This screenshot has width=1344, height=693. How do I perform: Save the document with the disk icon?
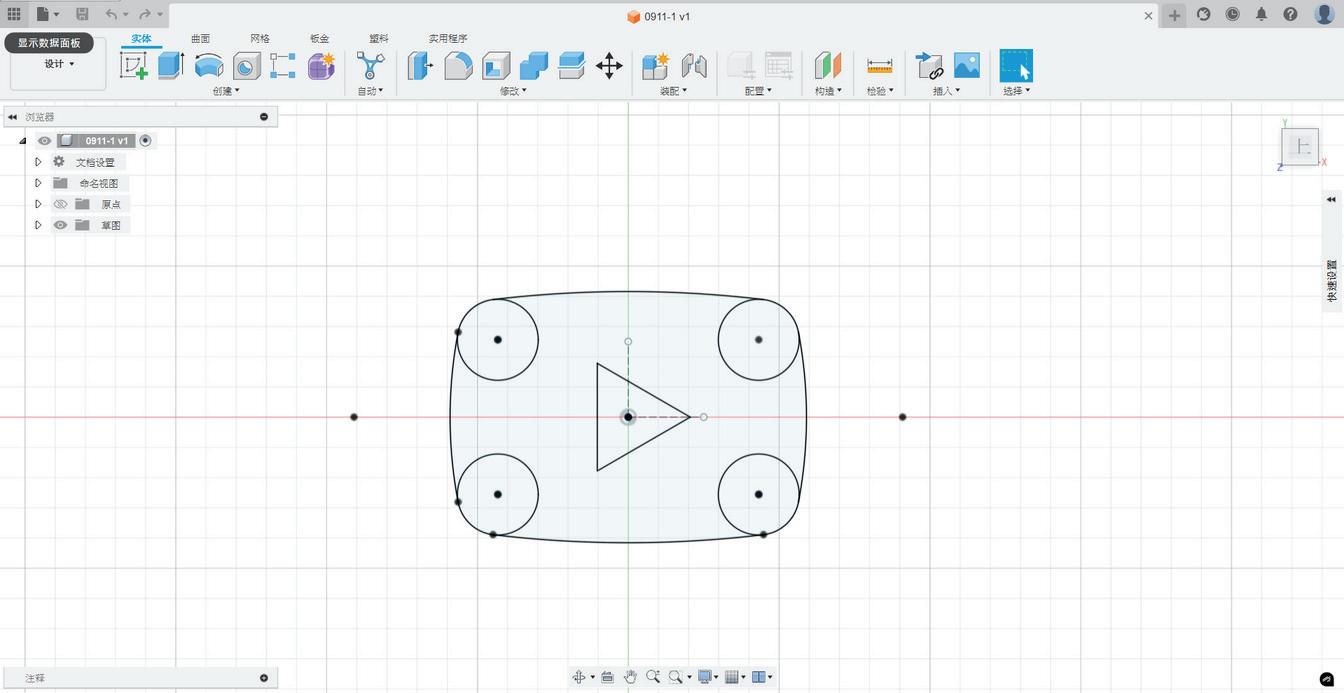click(82, 14)
